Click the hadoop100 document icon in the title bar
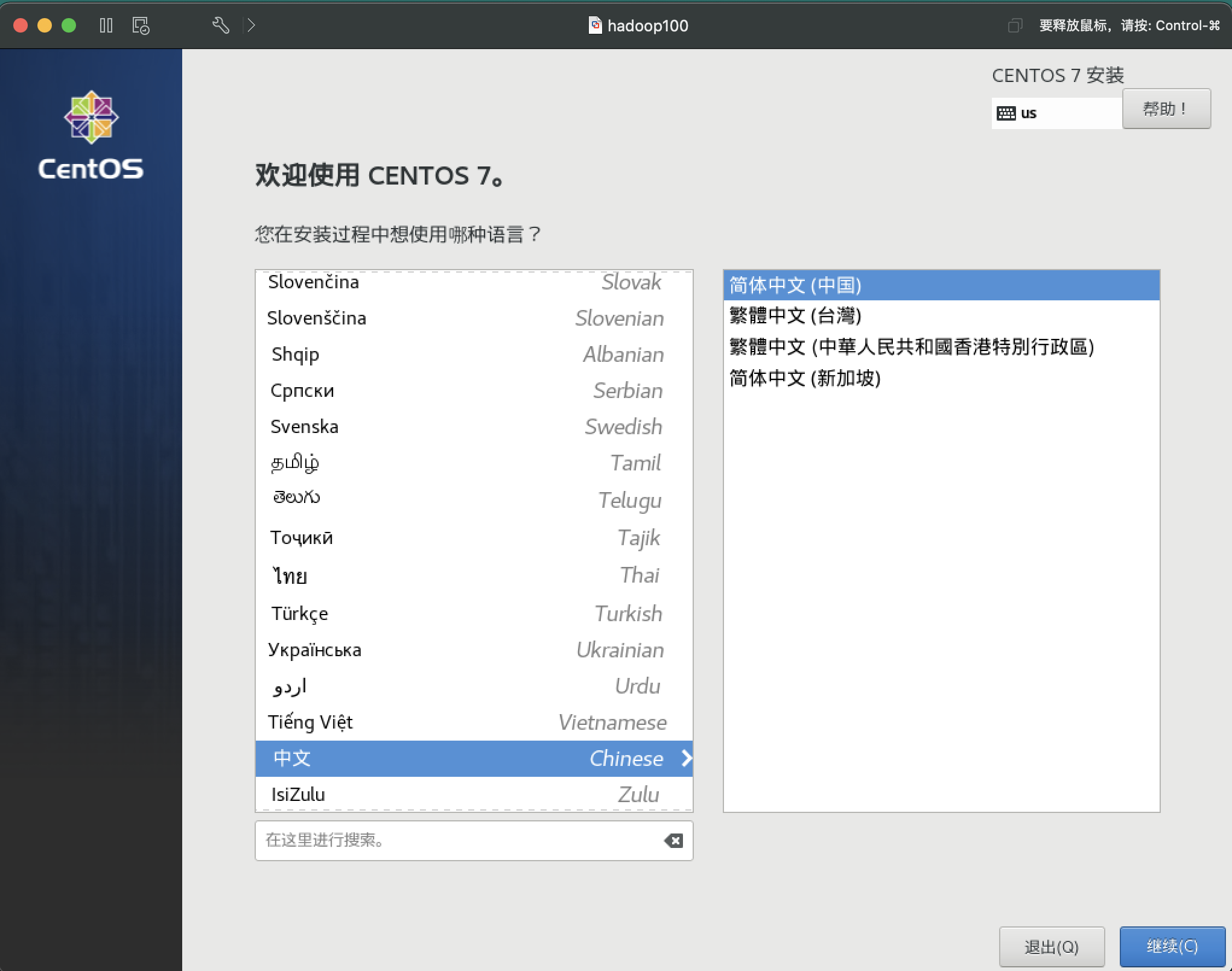Image resolution: width=1232 pixels, height=971 pixels. 595,25
